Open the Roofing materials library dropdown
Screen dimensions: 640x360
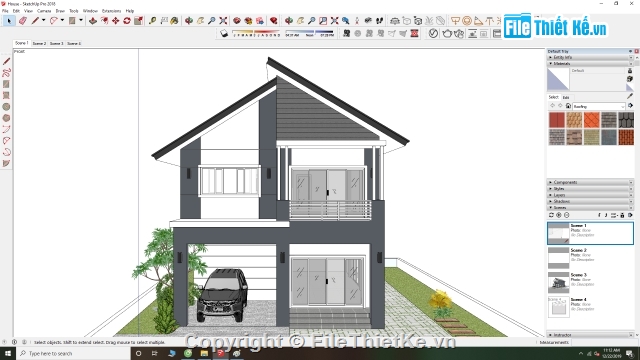click(598, 106)
